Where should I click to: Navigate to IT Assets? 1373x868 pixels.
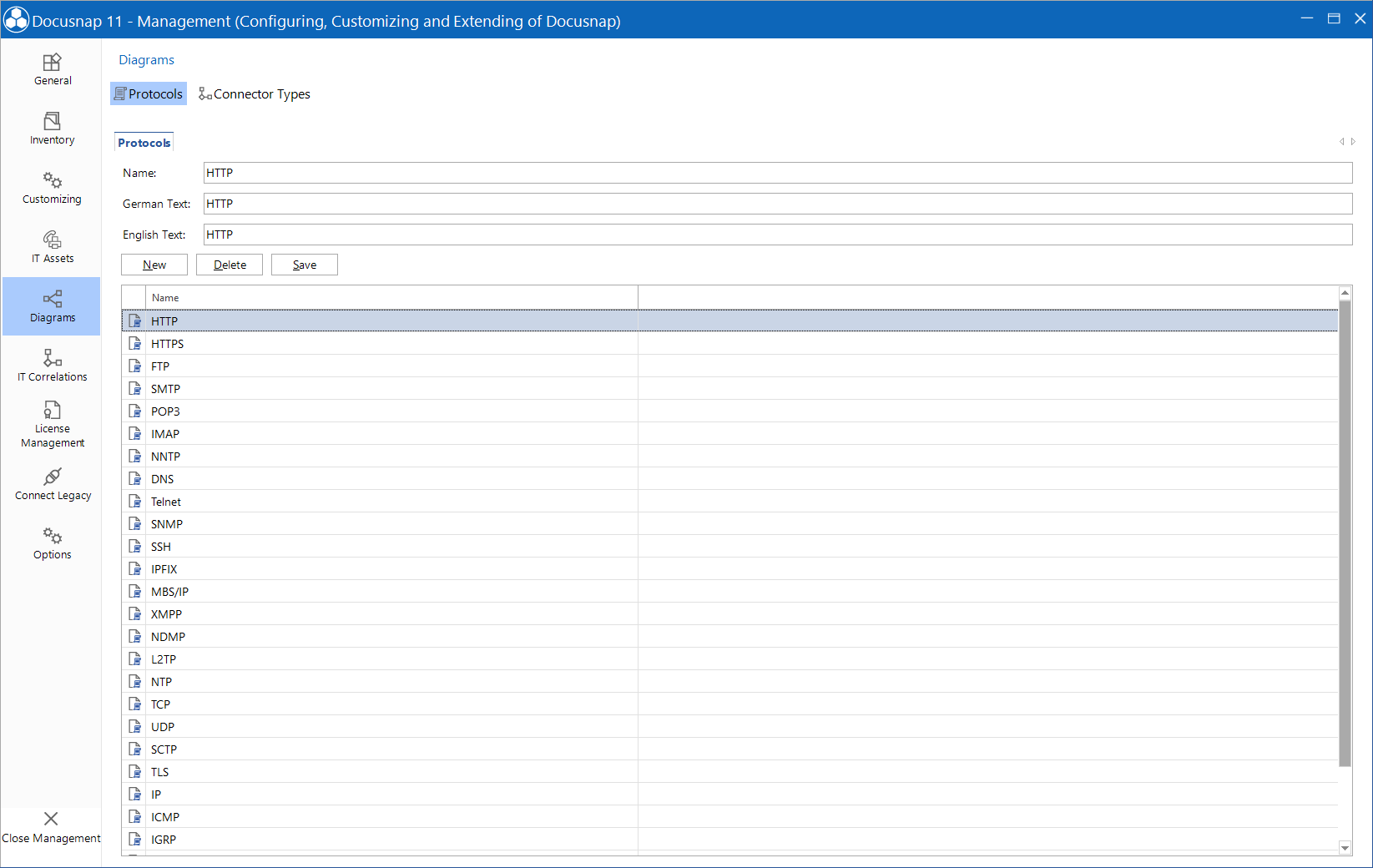coord(52,246)
